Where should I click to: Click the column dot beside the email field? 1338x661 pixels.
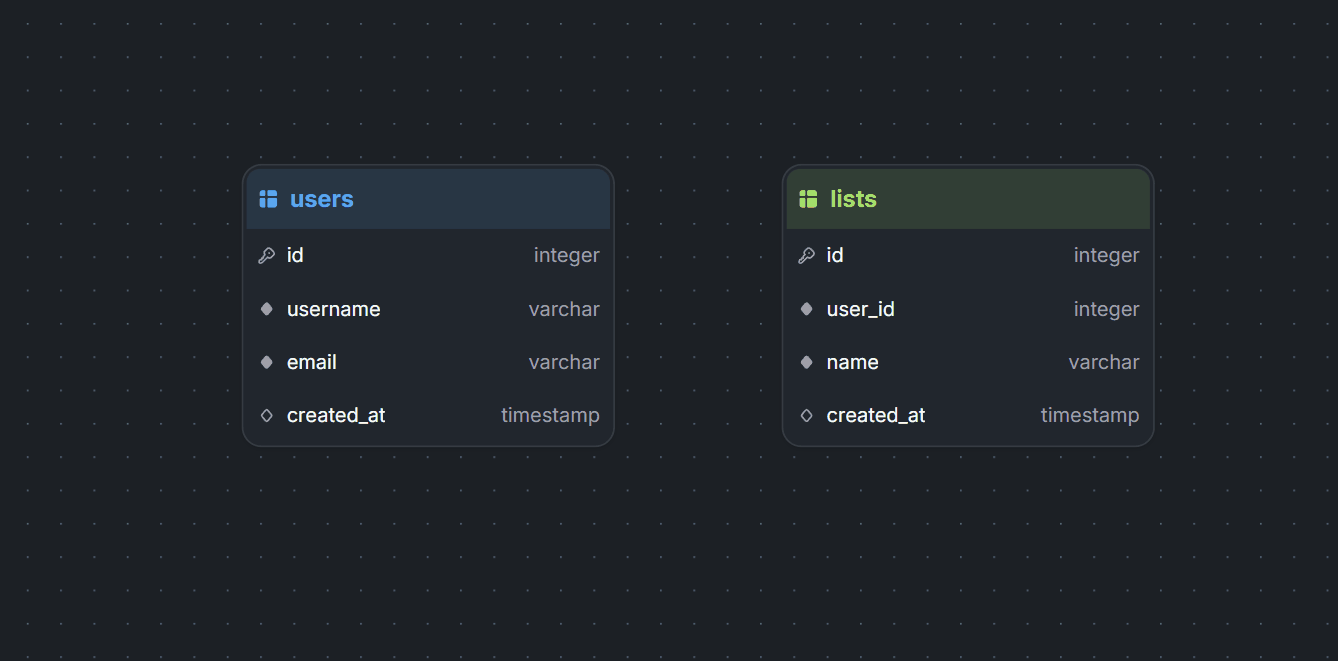point(267,362)
